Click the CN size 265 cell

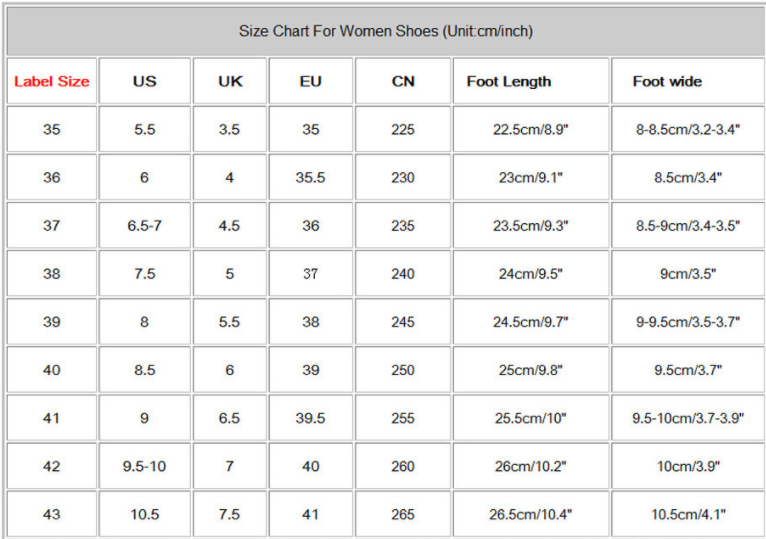403,514
